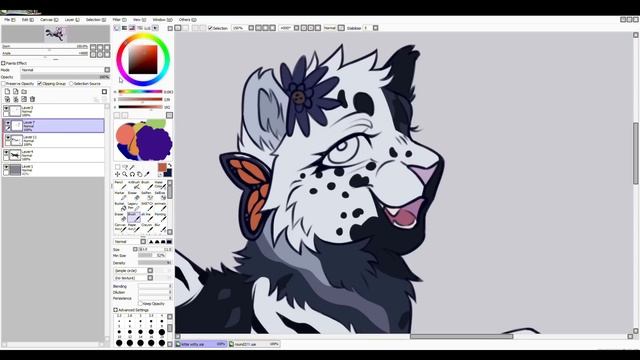Choose the Legacy Pen preset
Image resolution: width=640 pixels, height=360 pixels.
pyautogui.click(x=133, y=206)
